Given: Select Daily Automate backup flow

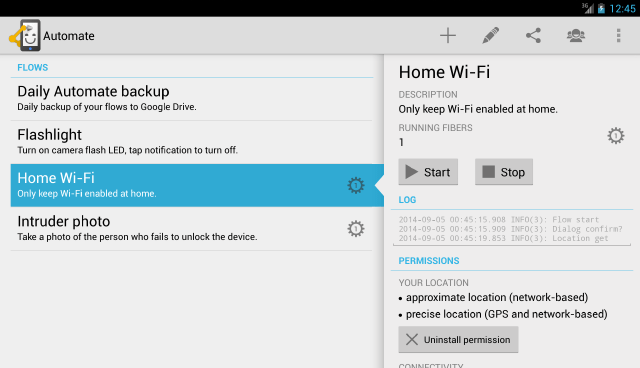Looking at the screenshot, I should pyautogui.click(x=191, y=99).
